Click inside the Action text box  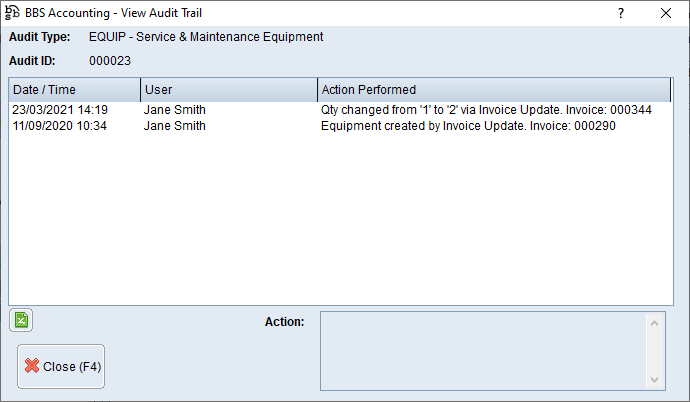[x=483, y=349]
